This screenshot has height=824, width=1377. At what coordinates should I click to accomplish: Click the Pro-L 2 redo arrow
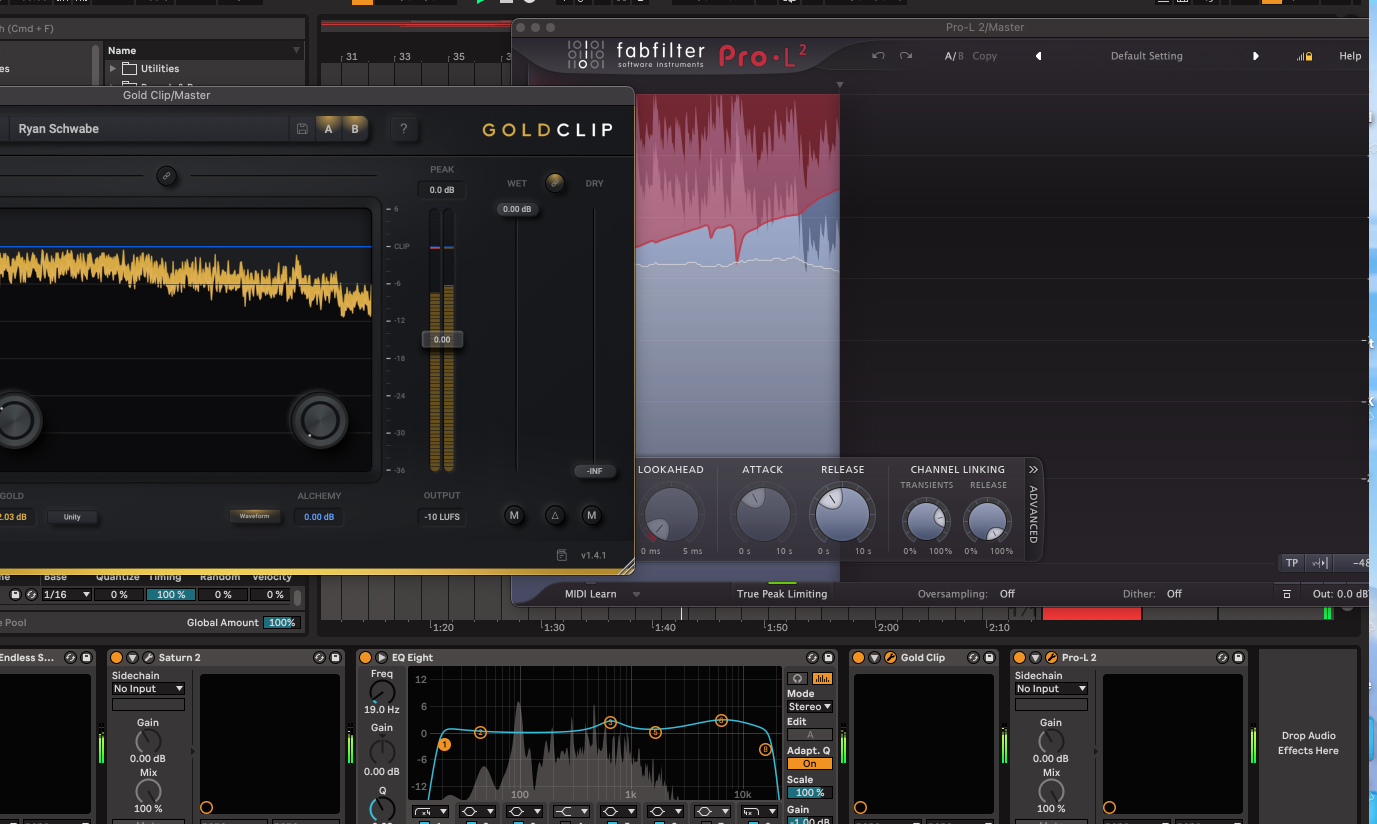[906, 56]
